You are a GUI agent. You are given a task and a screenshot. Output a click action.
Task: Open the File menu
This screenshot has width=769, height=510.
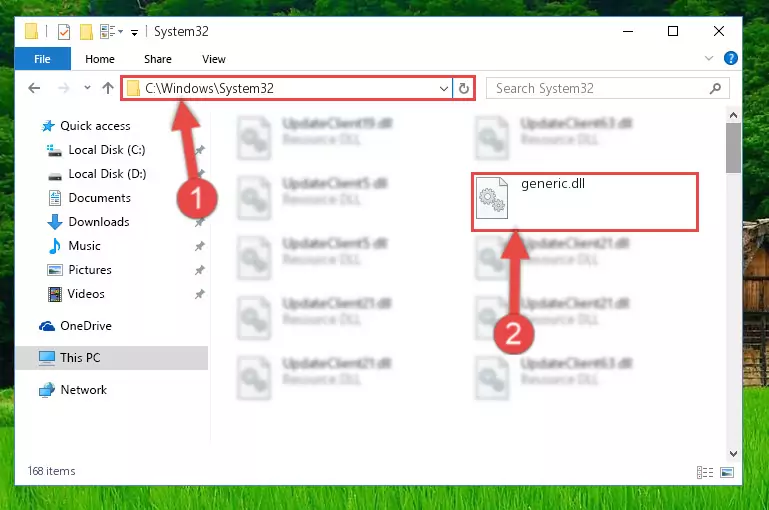(x=42, y=59)
